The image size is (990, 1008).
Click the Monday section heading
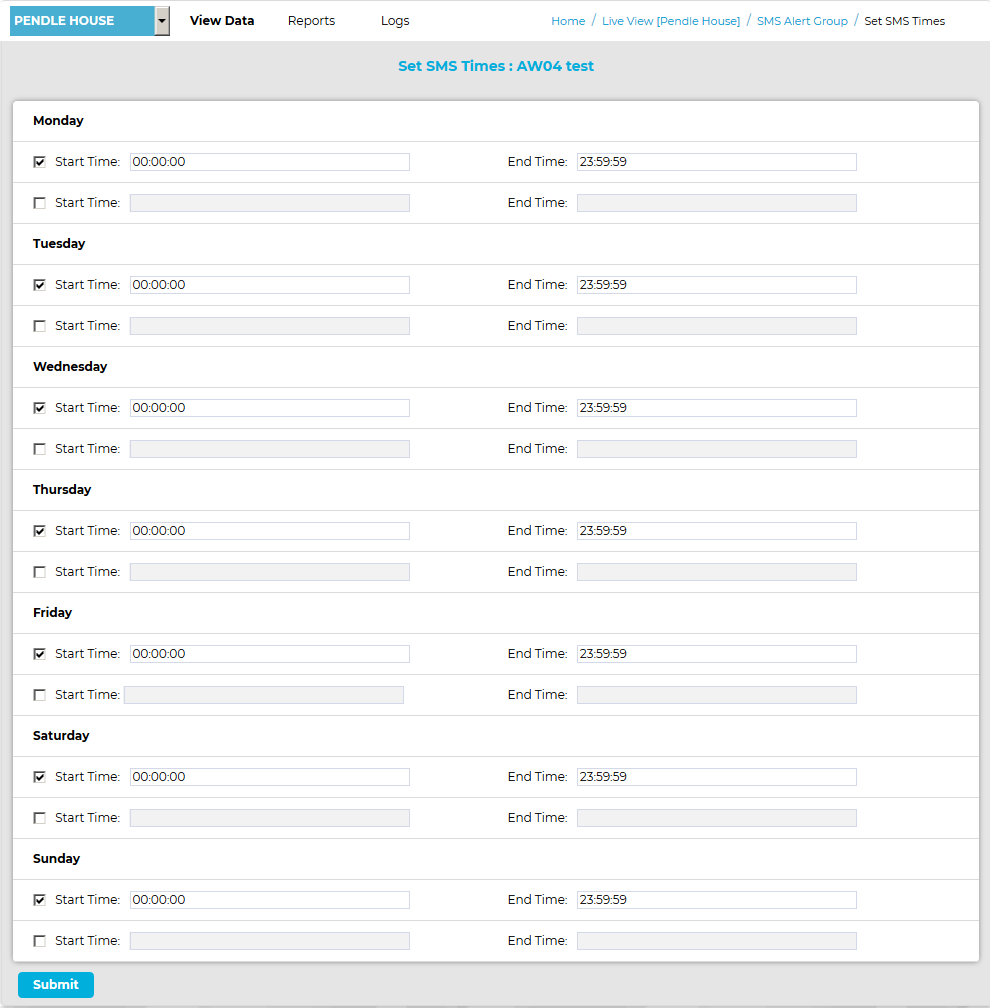pos(58,121)
